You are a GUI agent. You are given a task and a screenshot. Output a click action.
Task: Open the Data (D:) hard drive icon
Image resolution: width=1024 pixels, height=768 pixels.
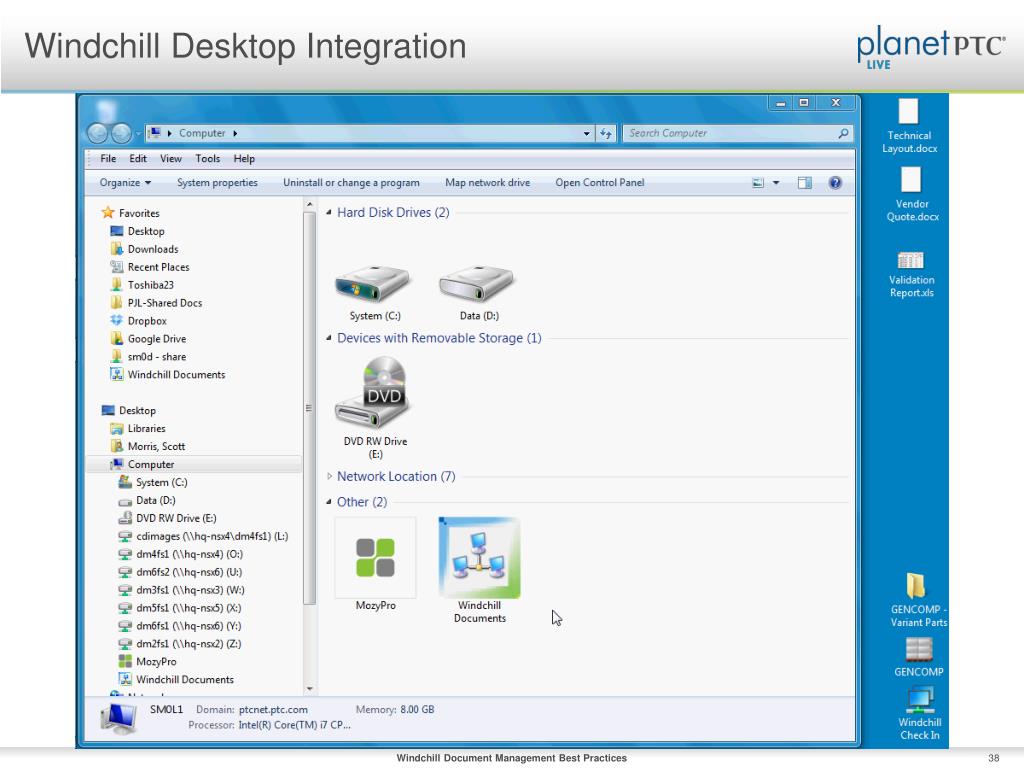[477, 284]
